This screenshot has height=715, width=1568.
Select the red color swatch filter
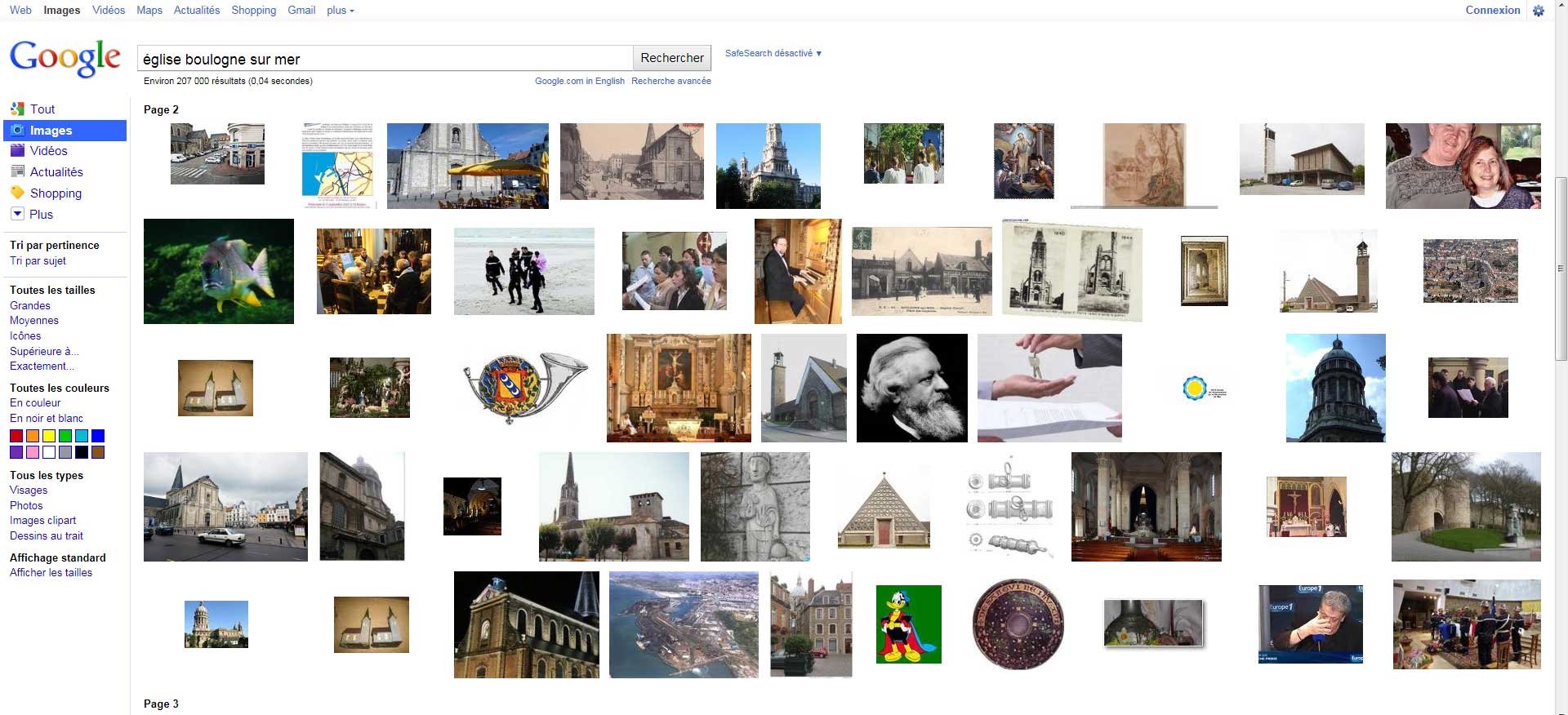coord(16,436)
